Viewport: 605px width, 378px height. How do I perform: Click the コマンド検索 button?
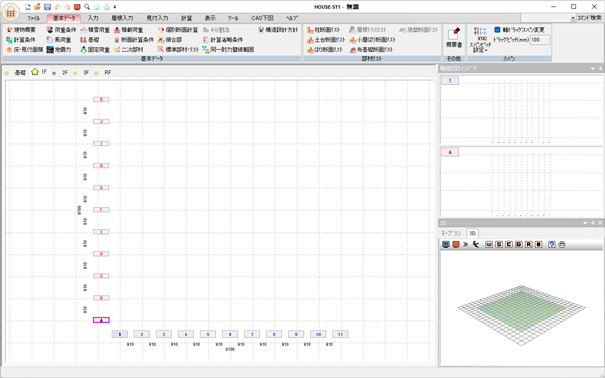(589, 18)
